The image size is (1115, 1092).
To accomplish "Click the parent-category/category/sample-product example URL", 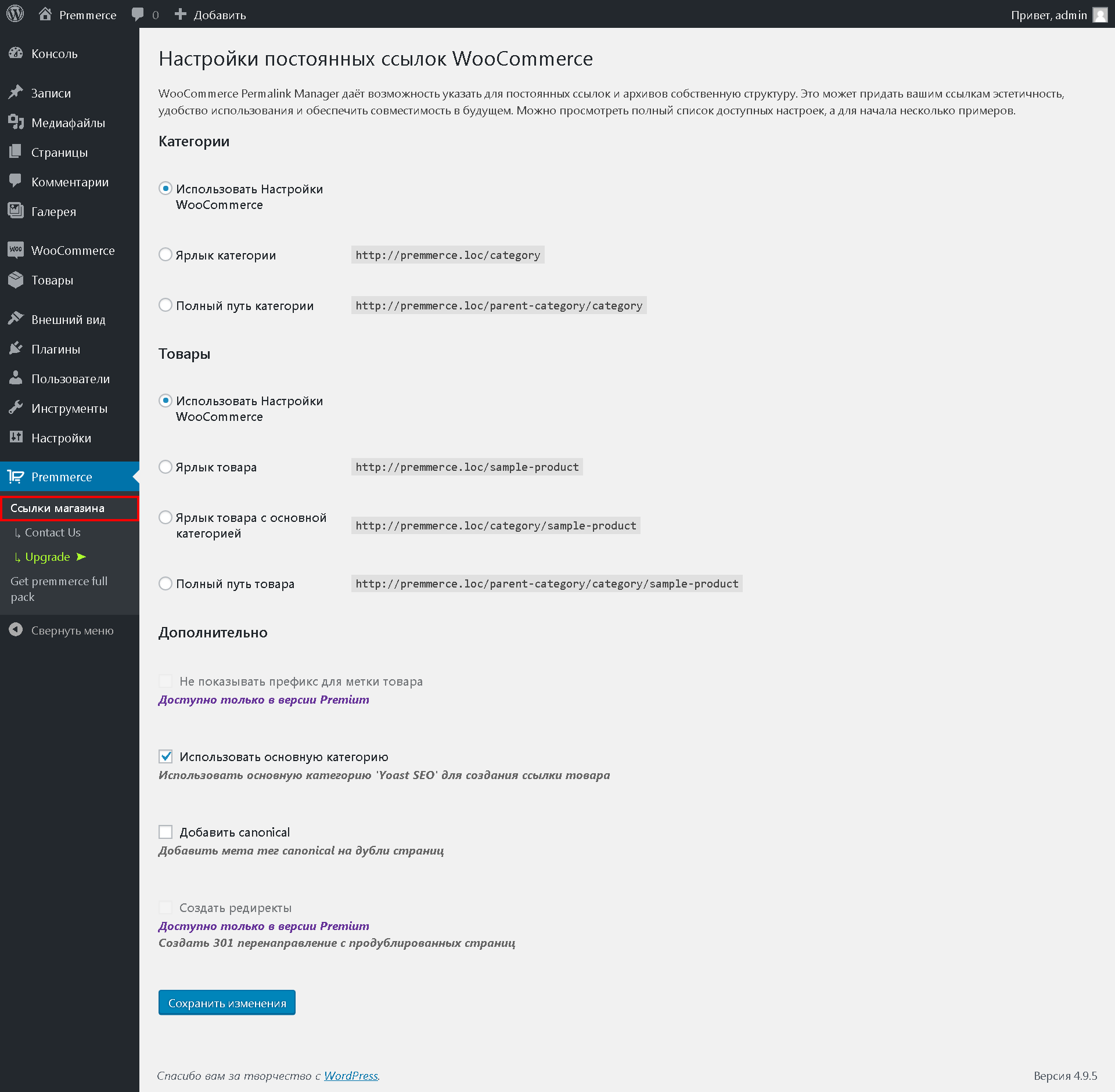I will click(x=546, y=583).
